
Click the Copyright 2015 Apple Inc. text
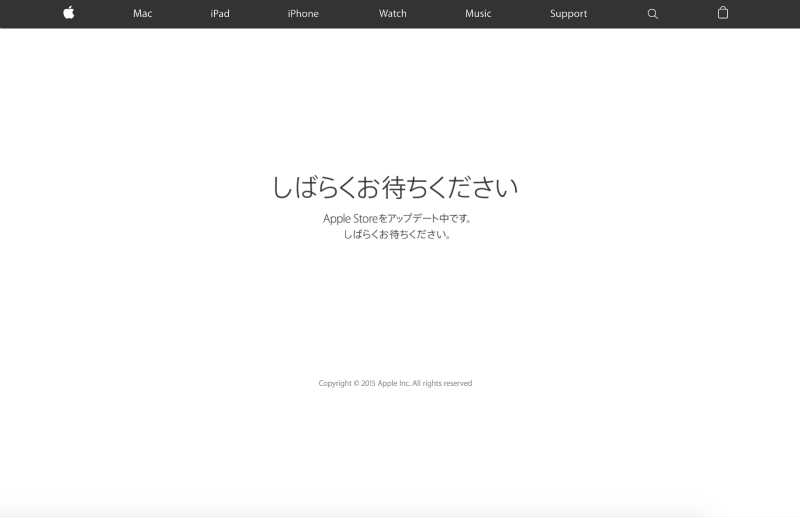pyautogui.click(x=395, y=383)
